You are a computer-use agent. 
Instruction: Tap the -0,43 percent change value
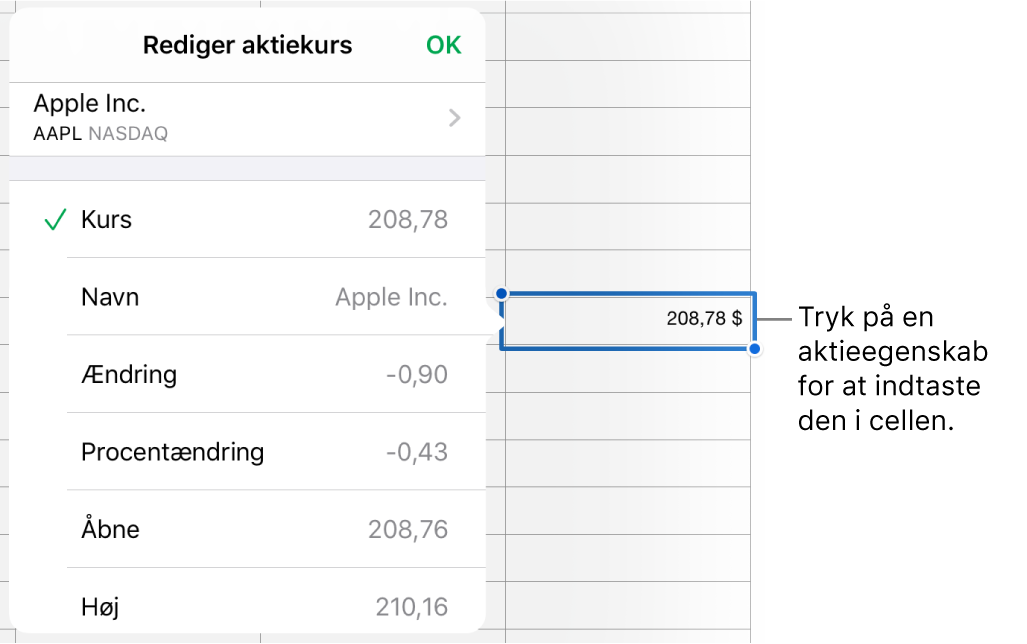[416, 452]
